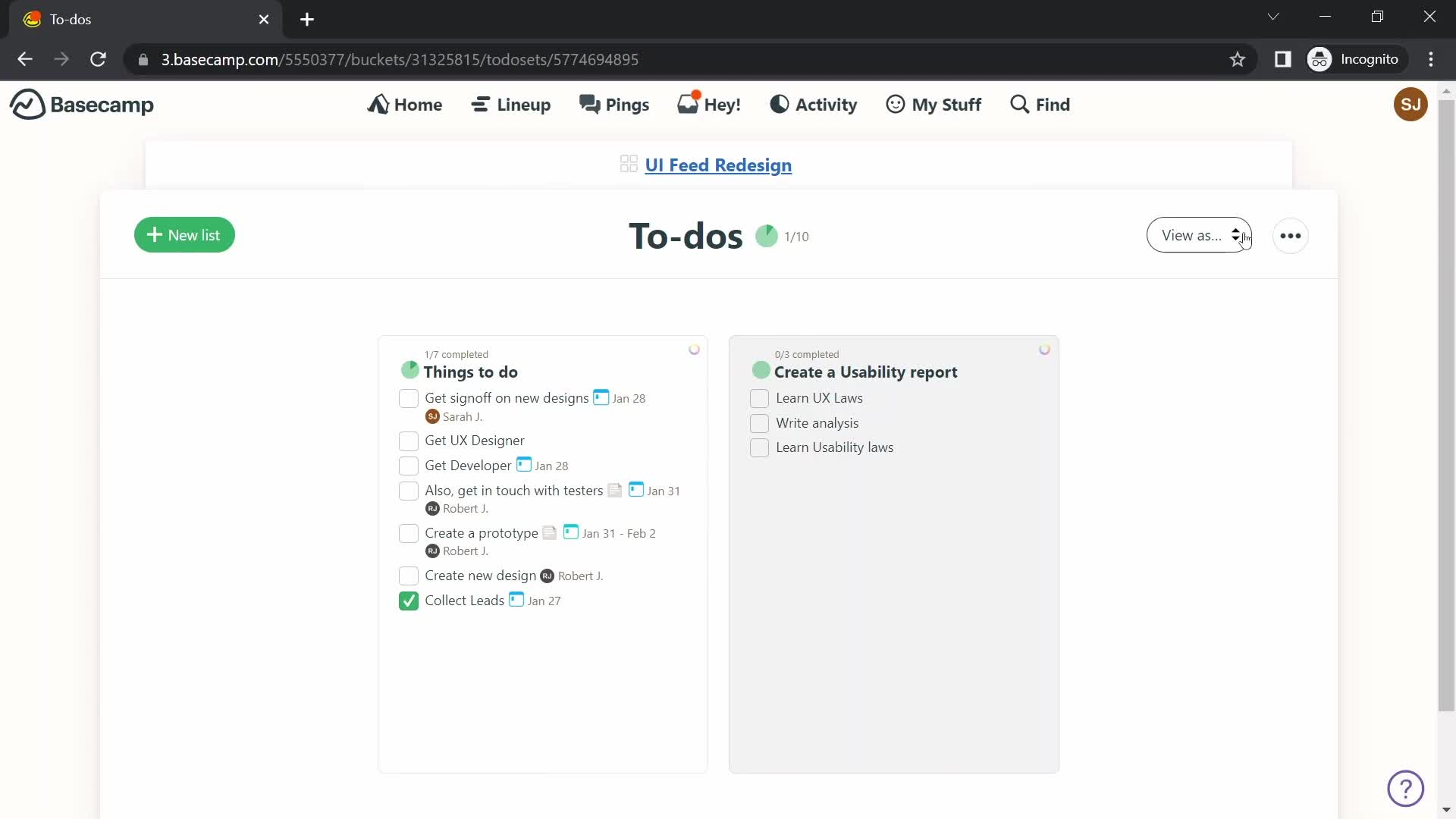Open the Home navigation icon
1456x819 pixels.
pos(378,104)
